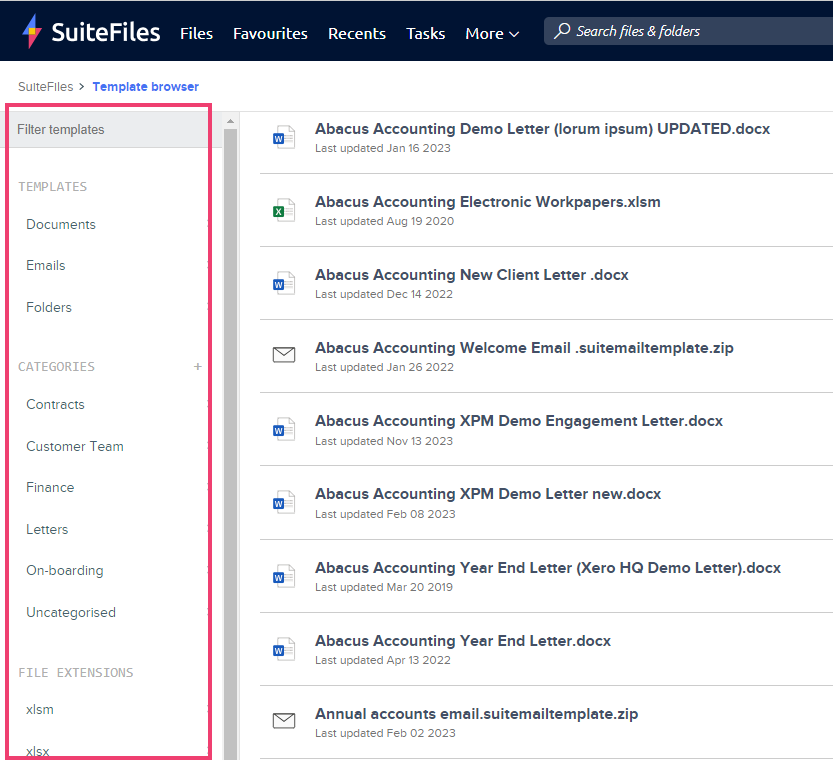833x760 pixels.
Task: Filter templates by Contracts category
Action: pyautogui.click(x=55, y=404)
